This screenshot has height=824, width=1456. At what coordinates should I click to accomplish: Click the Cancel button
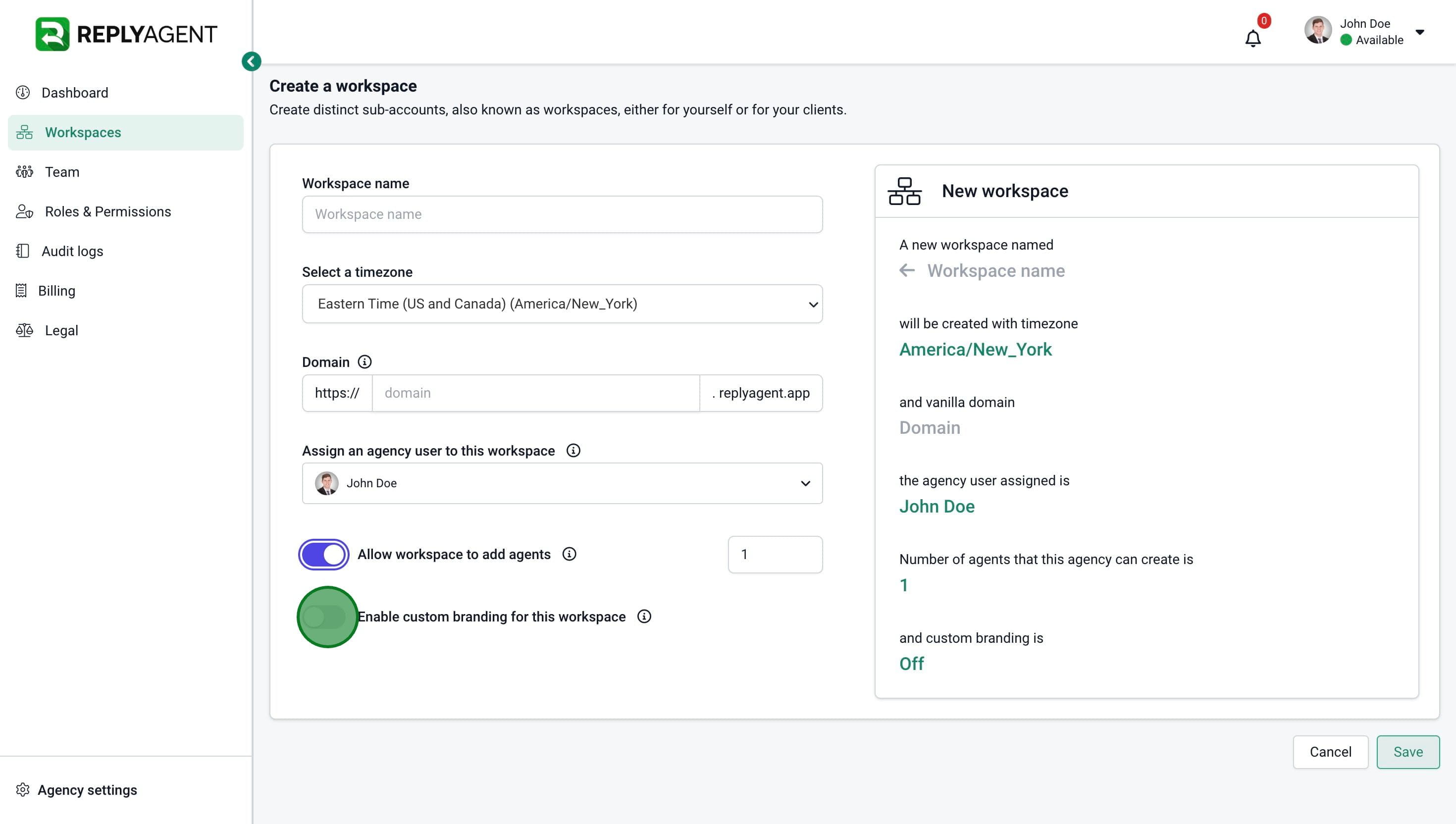coord(1330,752)
